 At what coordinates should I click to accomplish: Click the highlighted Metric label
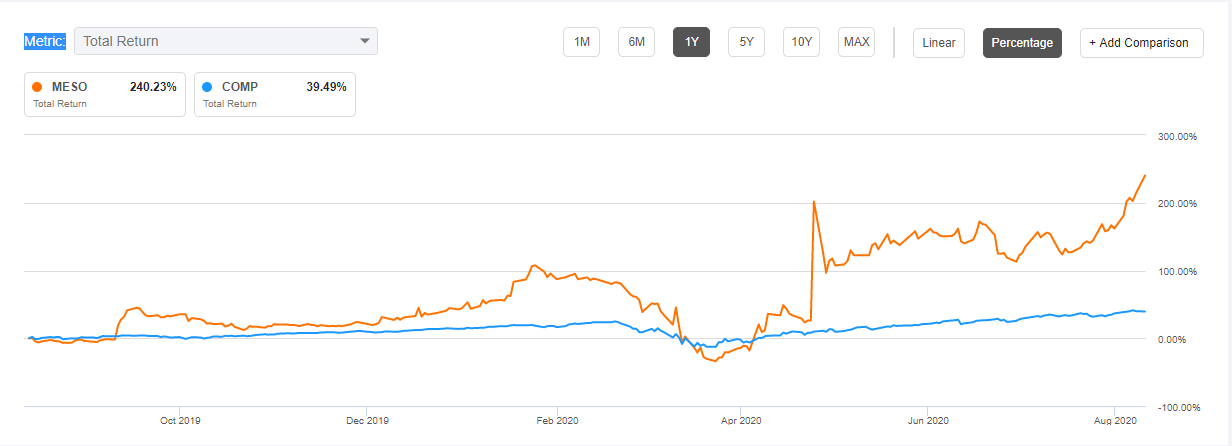click(x=45, y=41)
